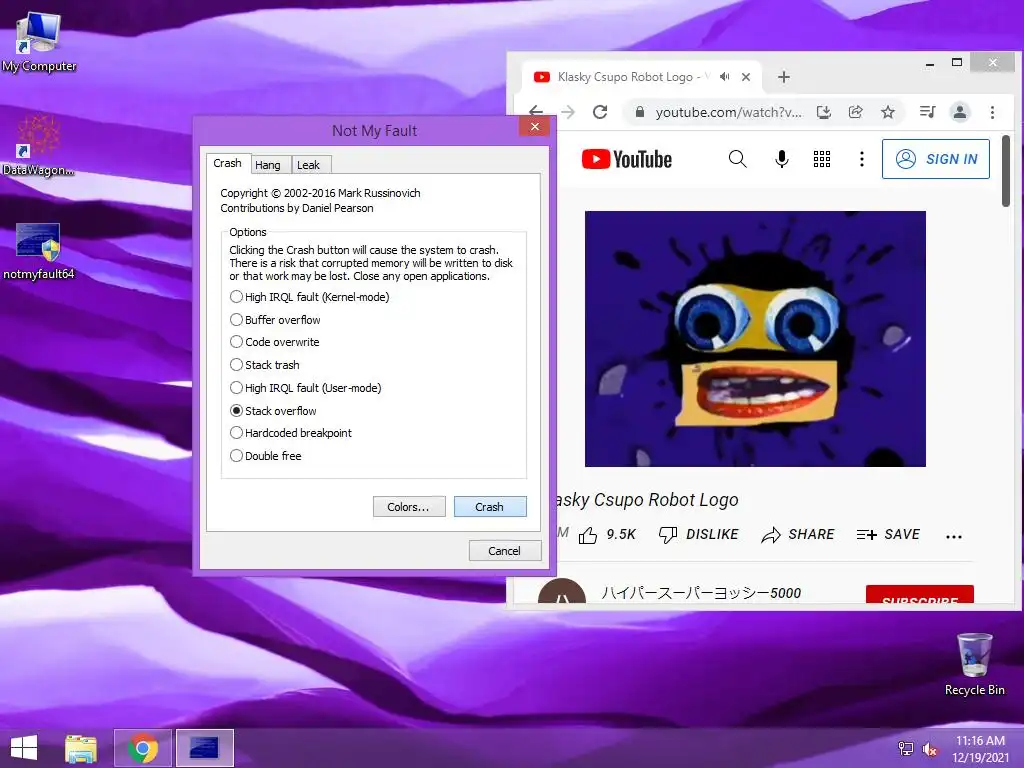Open a new Chrome tab

[x=784, y=77]
